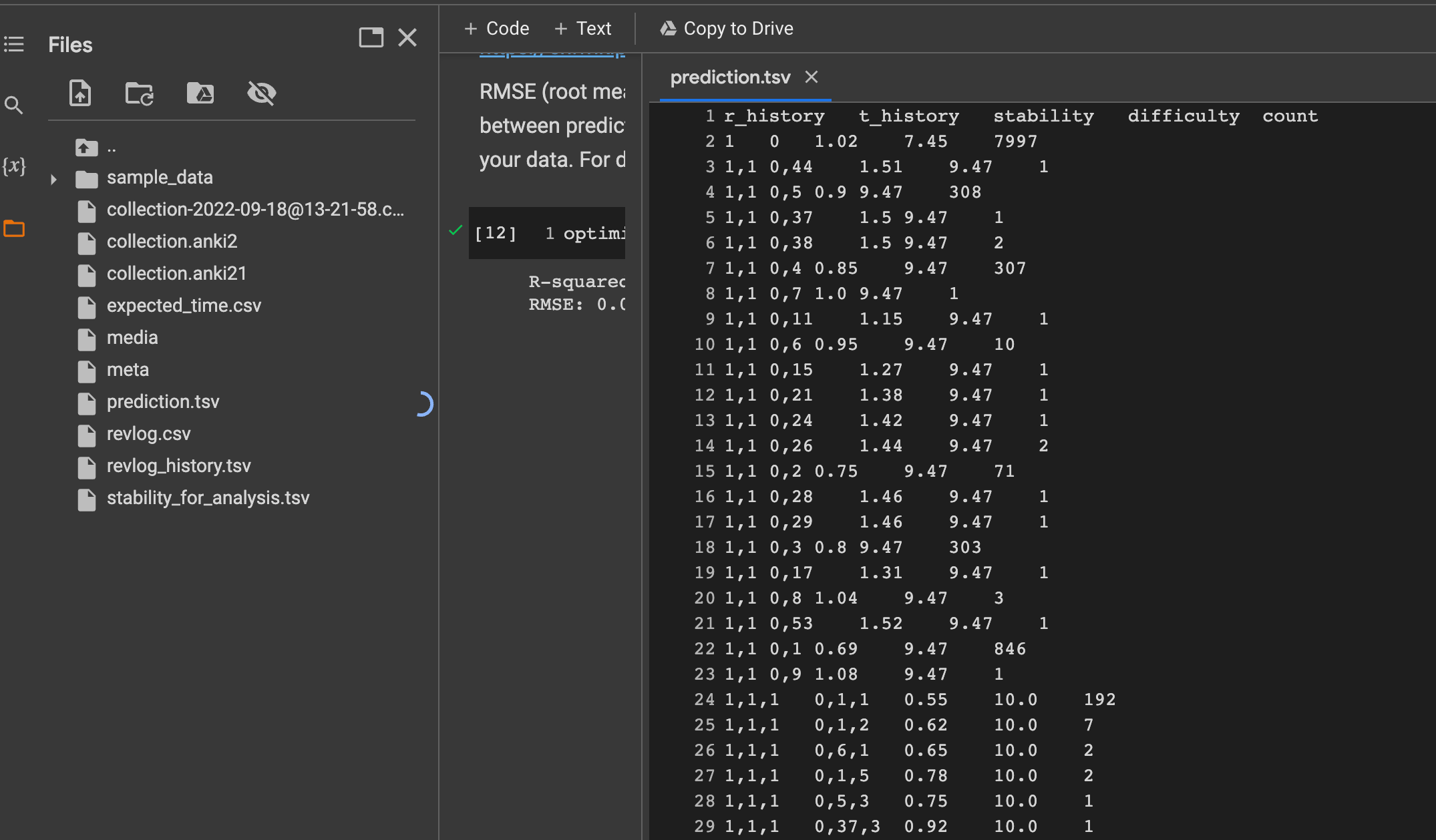The image size is (1436, 840).
Task: Open the variables {x} sidebar icon
Action: (14, 166)
